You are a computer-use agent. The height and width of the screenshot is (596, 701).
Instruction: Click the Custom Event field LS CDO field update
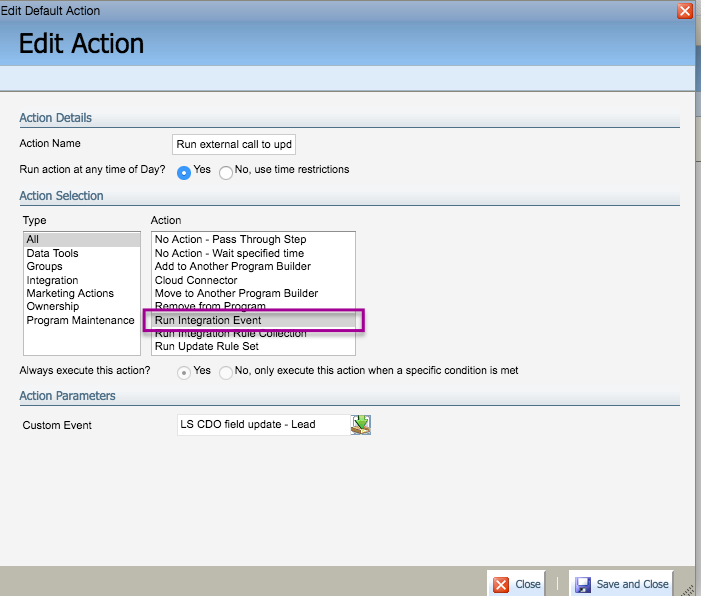(x=264, y=425)
